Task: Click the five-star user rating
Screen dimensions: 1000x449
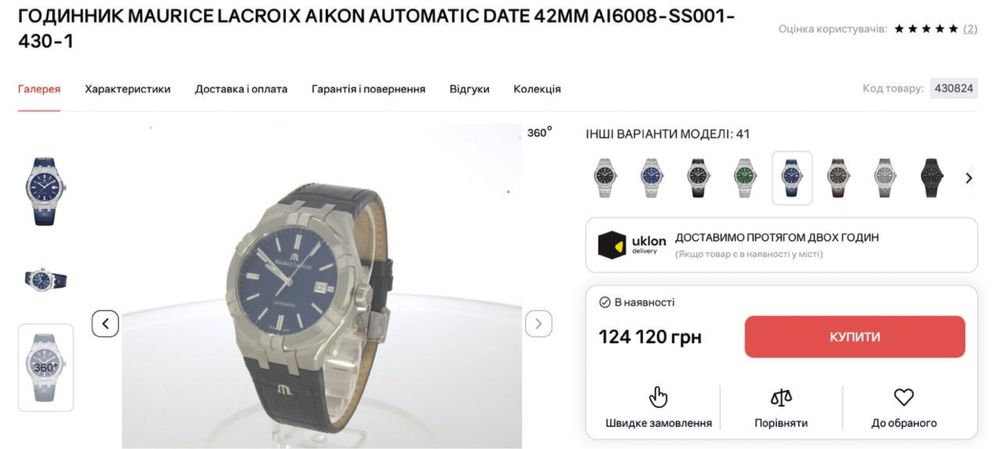Action: [926, 29]
